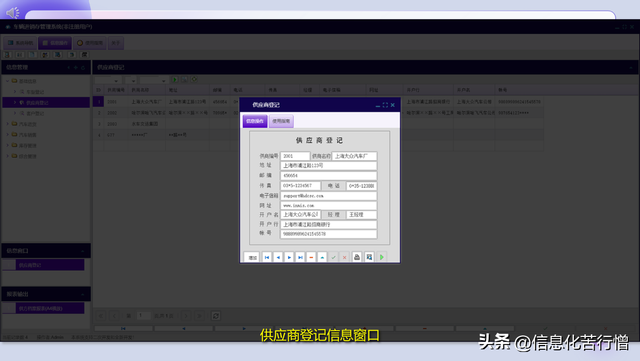The width and height of the screenshot is (640, 361).
Task: Go to previous page in grid pager
Action: (115, 316)
